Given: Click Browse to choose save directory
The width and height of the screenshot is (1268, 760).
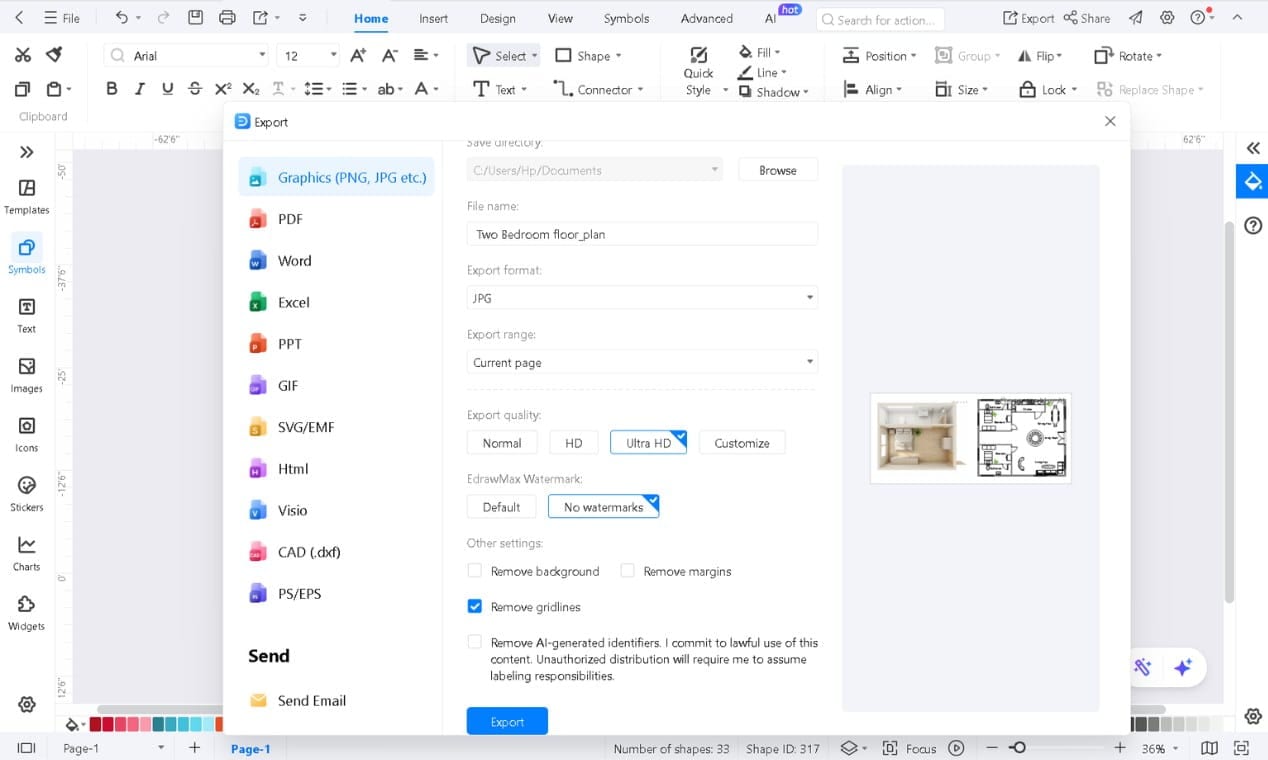Looking at the screenshot, I should [777, 169].
